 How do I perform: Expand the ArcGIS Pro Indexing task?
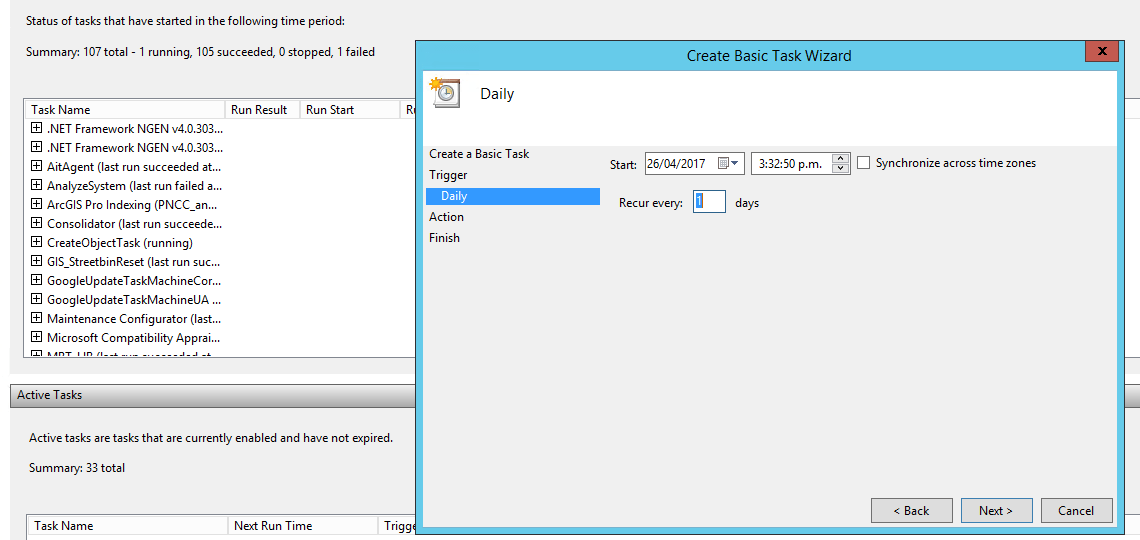coord(37,205)
